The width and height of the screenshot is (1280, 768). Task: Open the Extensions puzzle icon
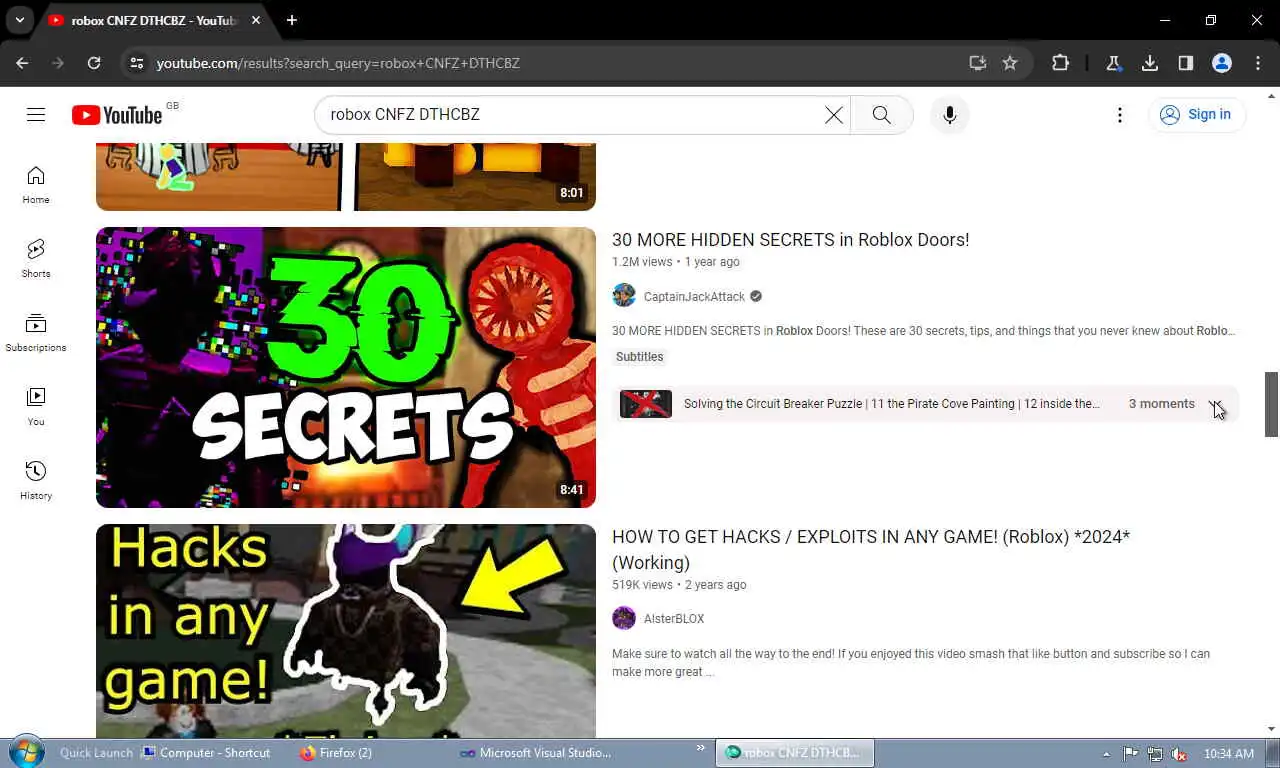(1060, 63)
